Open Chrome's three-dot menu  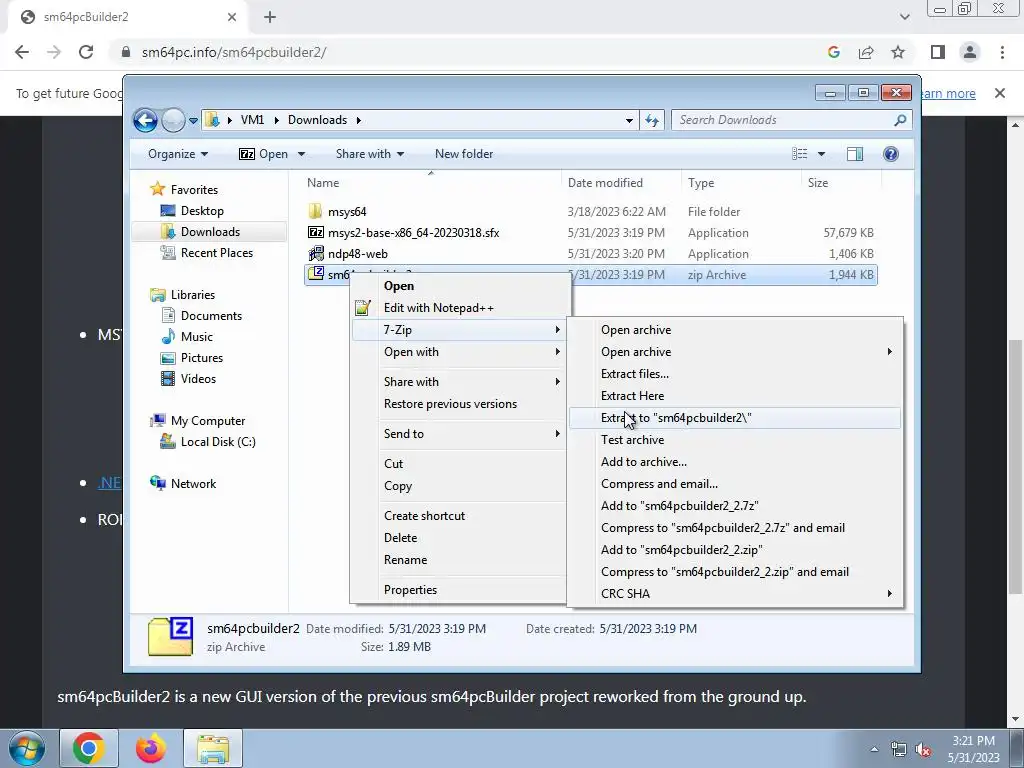pyautogui.click(x=1002, y=52)
